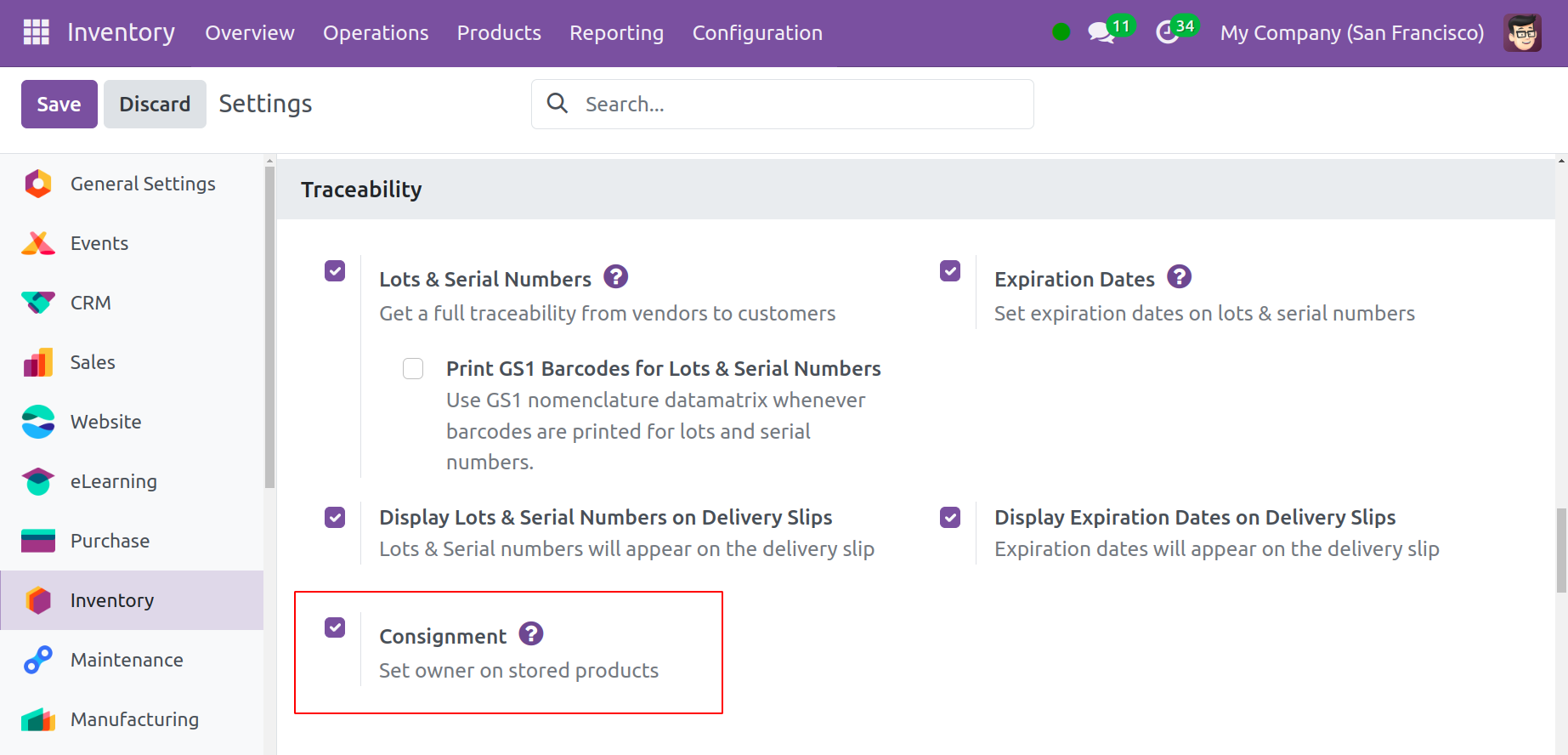This screenshot has width=1568, height=755.
Task: Open the chat messages icon with 11 badge
Action: point(1101,32)
